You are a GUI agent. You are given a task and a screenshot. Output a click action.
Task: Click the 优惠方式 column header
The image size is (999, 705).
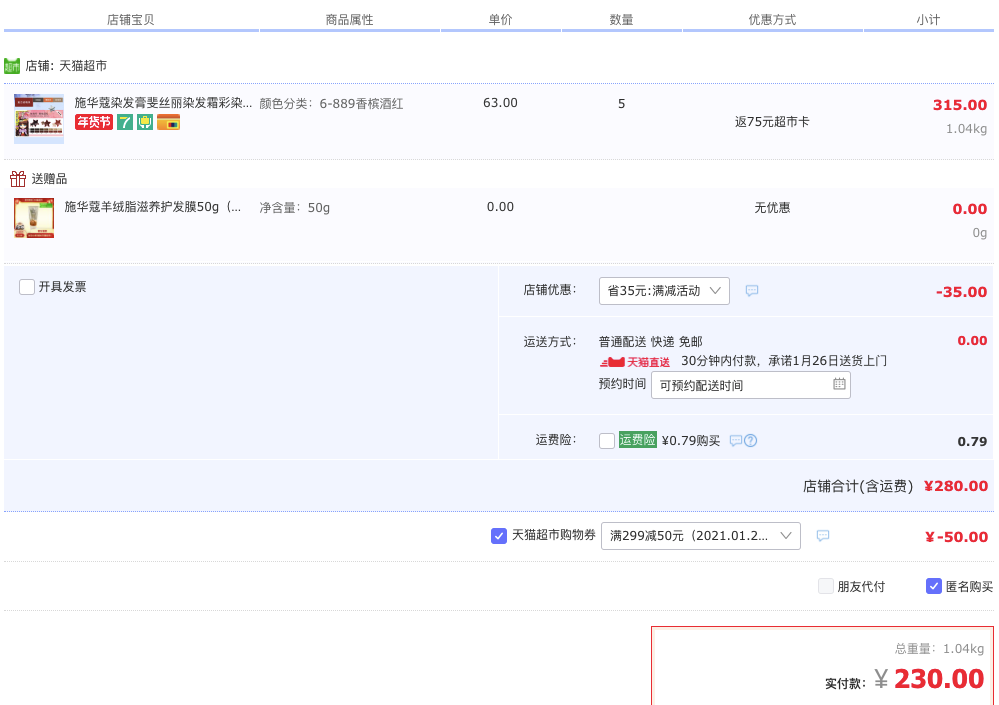[772, 20]
